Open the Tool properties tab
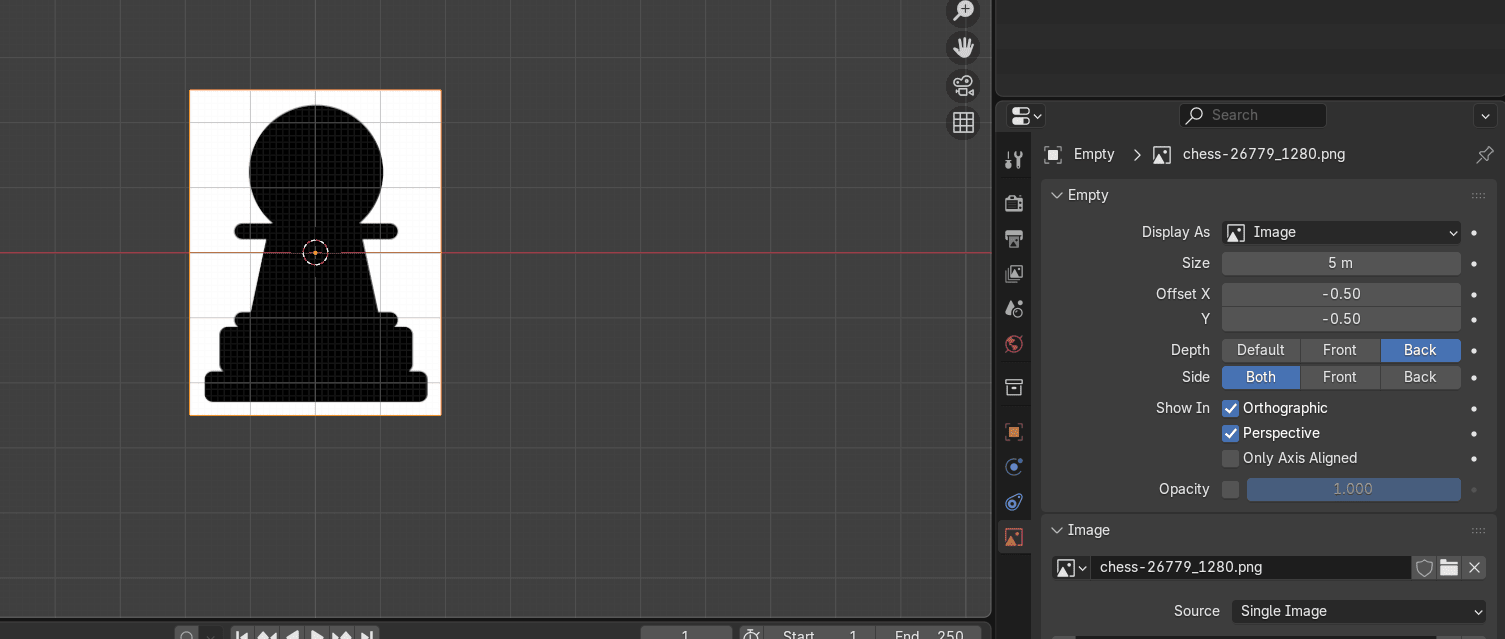This screenshot has width=1505, height=639. pos(1014,160)
